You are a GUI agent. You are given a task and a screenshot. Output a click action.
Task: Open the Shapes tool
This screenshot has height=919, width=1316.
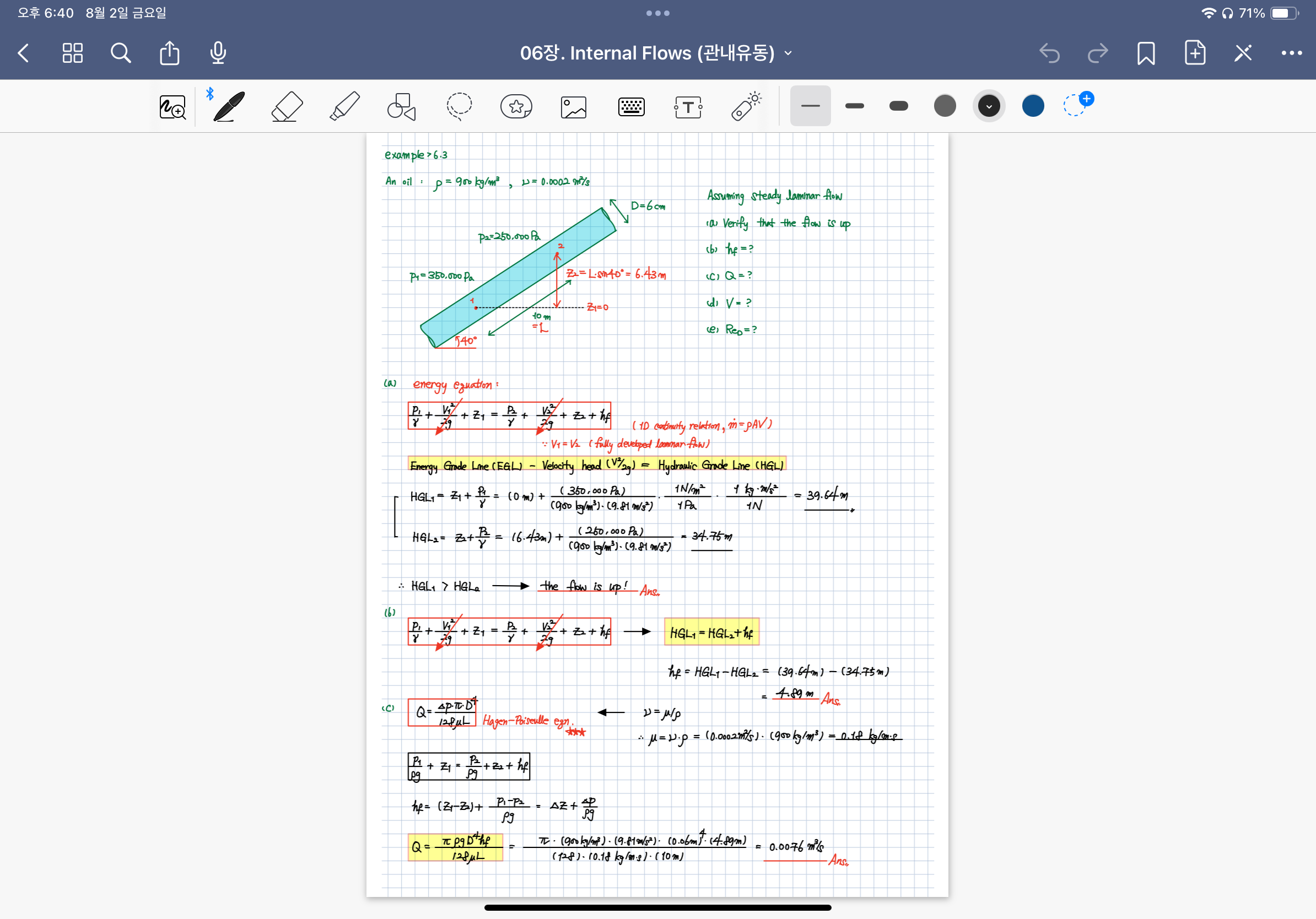401,106
